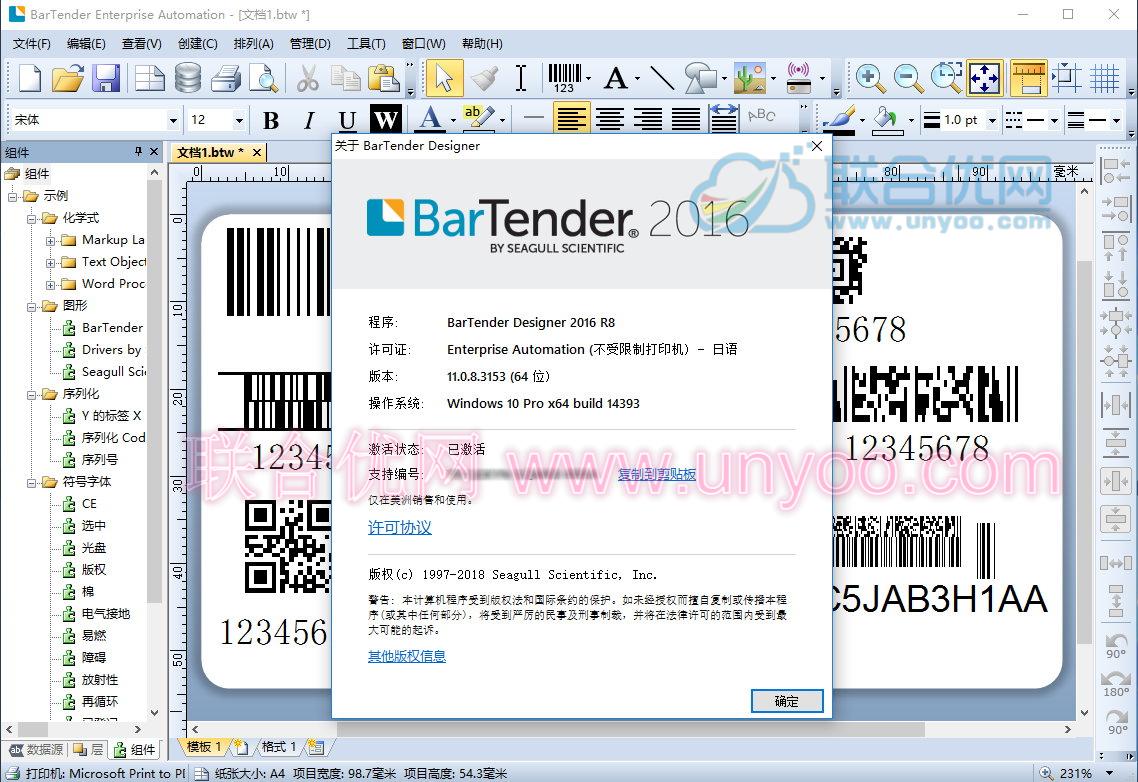The width and height of the screenshot is (1138, 782).
Task: Click 复制到剪贴板 link
Action: (x=657, y=474)
